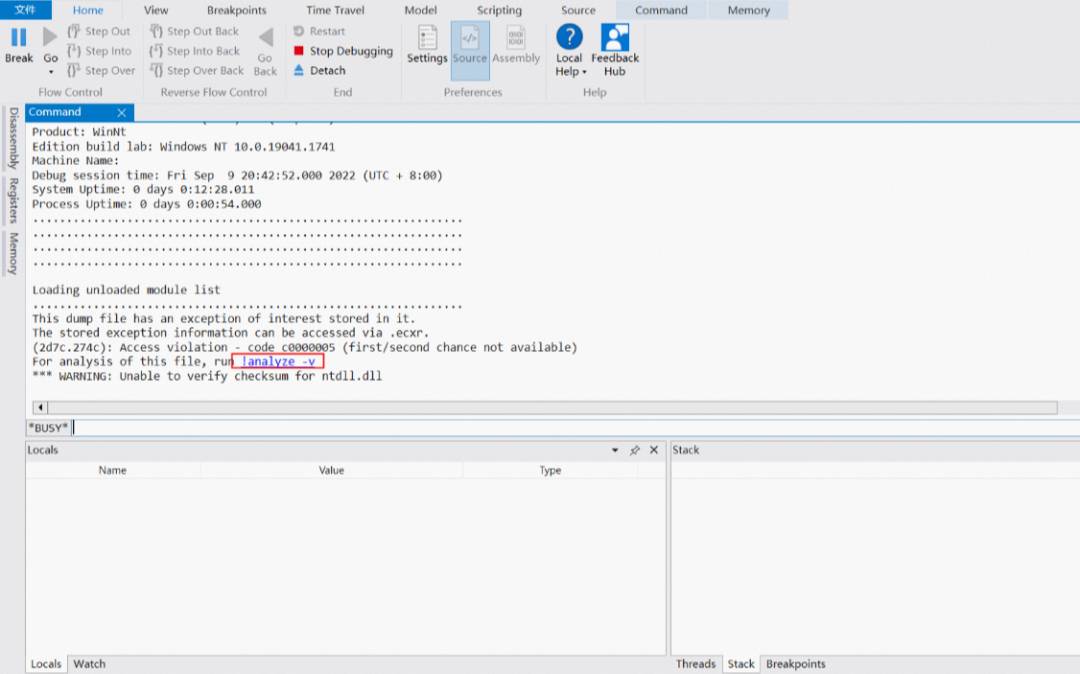Image resolution: width=1080 pixels, height=674 pixels.
Task: Click the Go play button
Action: (x=50, y=37)
